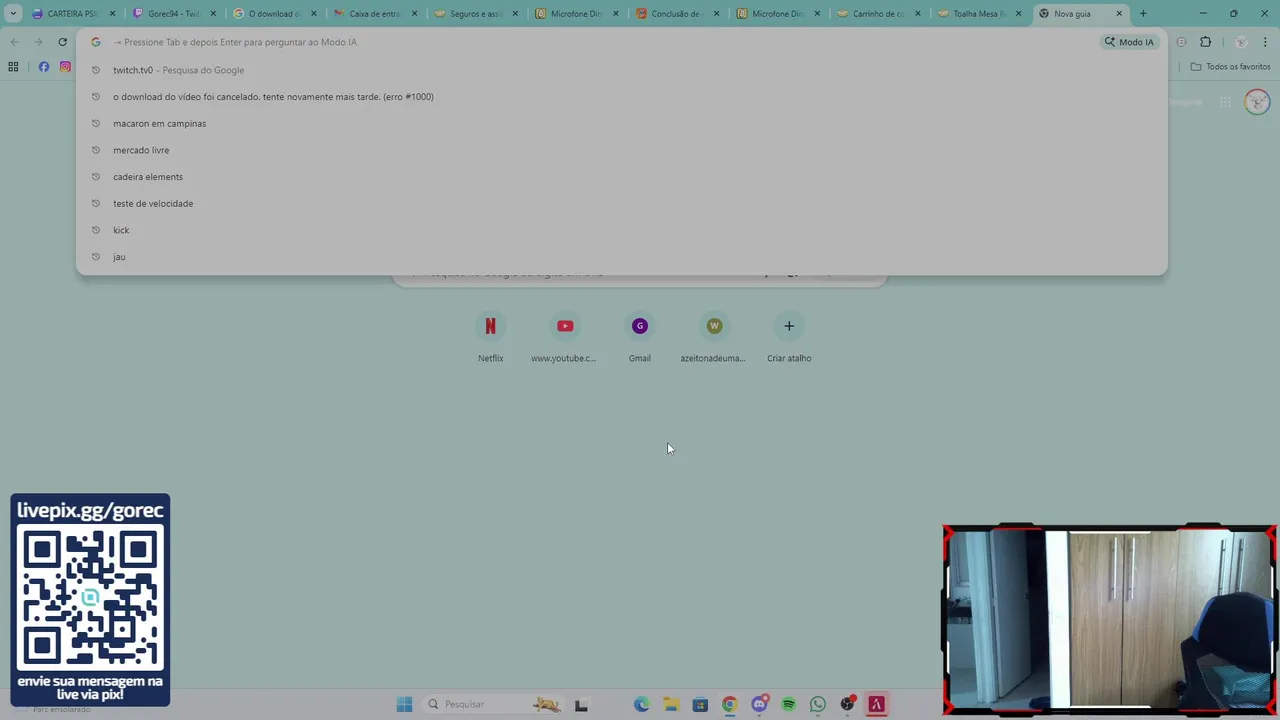Select suggestion about download do vídeo cancelado
This screenshot has width=1280, height=720.
(x=621, y=97)
